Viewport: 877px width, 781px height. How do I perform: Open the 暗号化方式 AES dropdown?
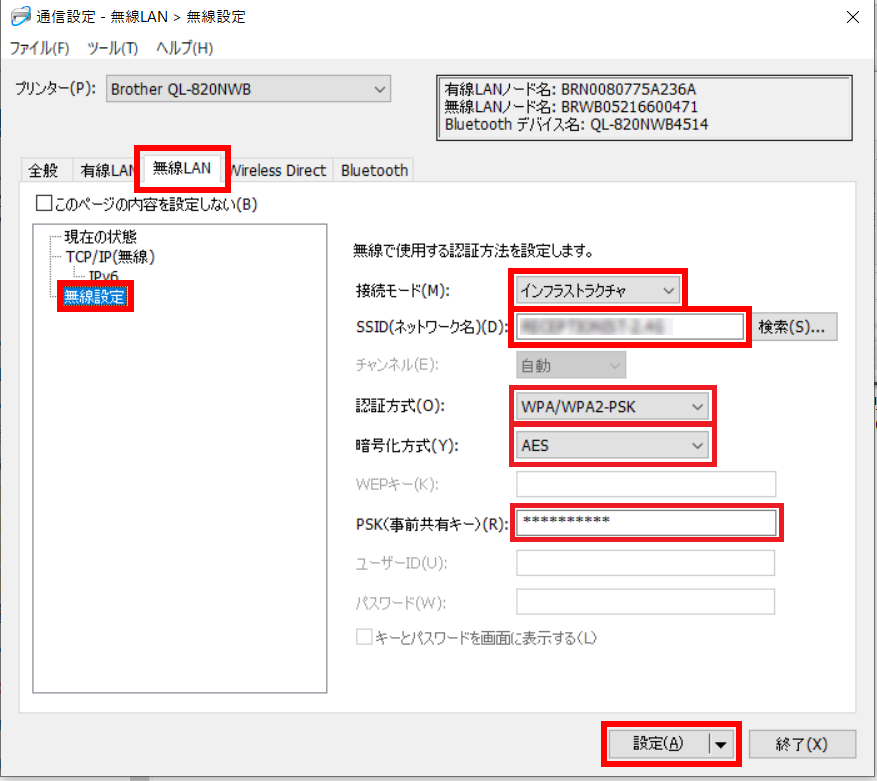[x=613, y=446]
